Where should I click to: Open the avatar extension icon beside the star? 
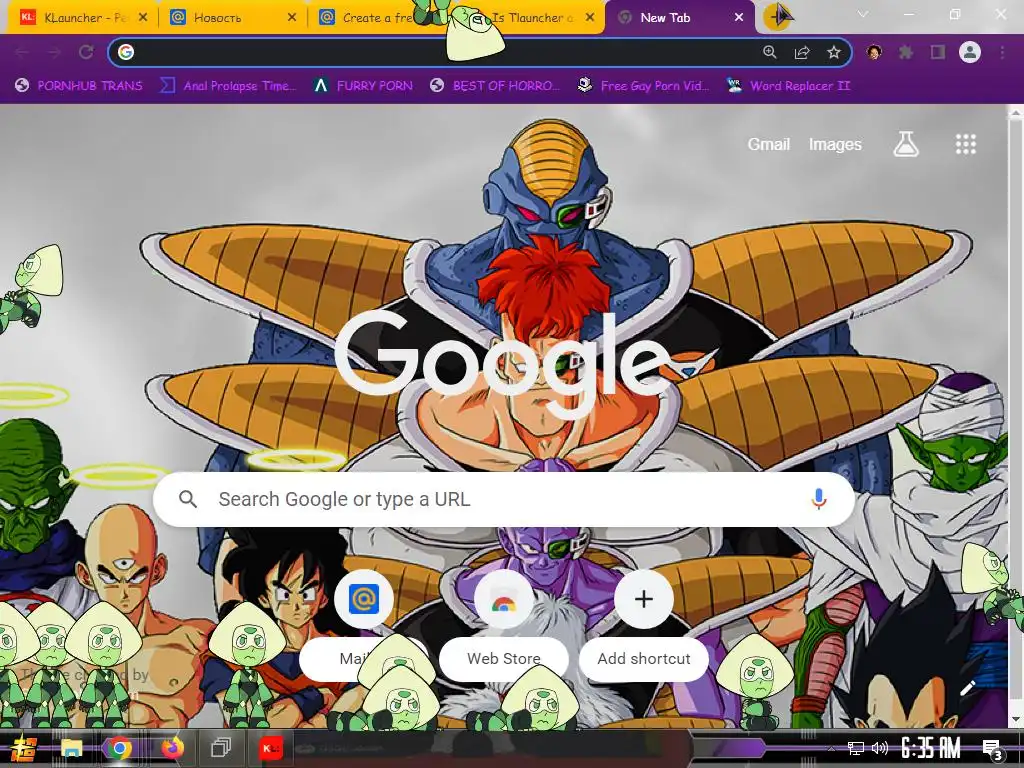tap(874, 52)
